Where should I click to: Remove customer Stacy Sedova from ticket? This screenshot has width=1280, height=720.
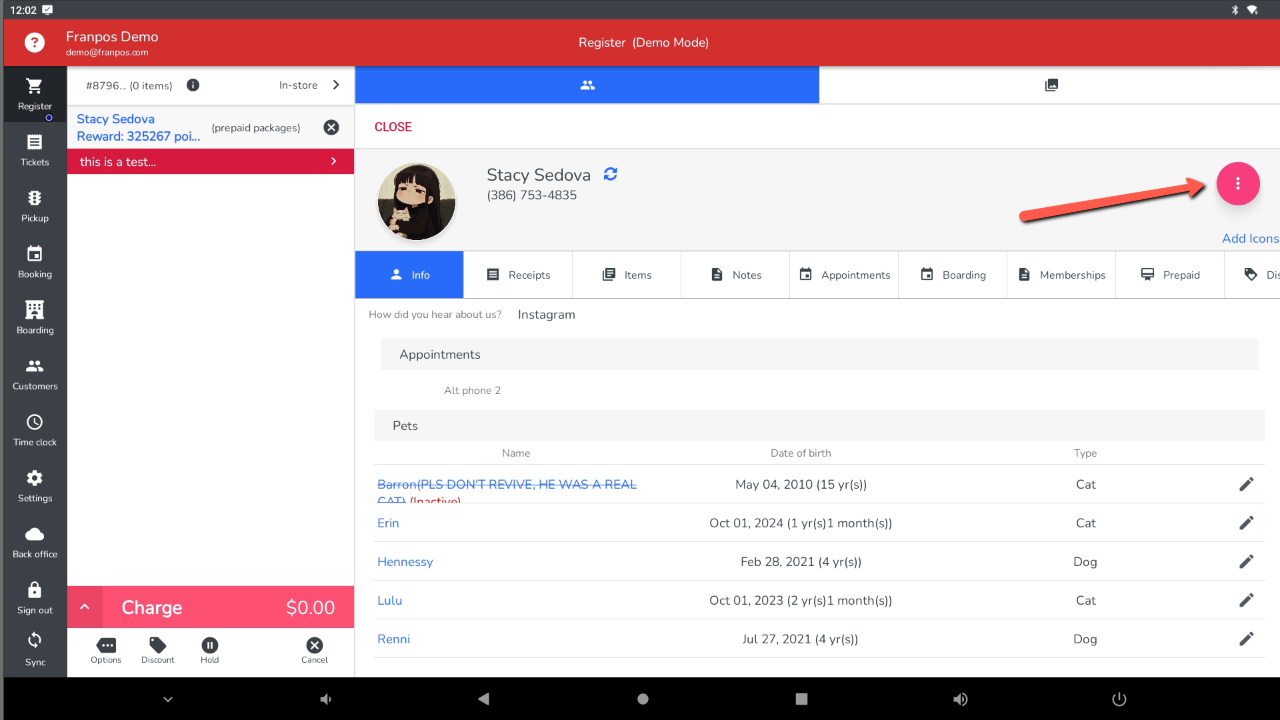(x=331, y=127)
